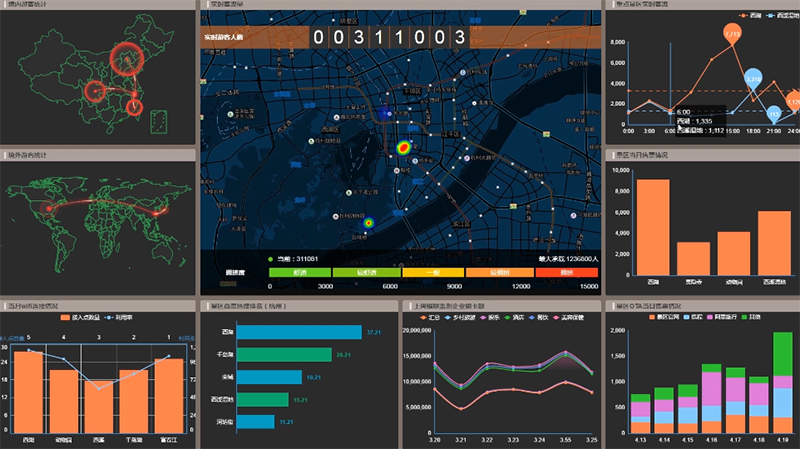This screenshot has height=449, width=800.
Task: Click the orange 7,113 peak pin marker
Action: (x=732, y=35)
